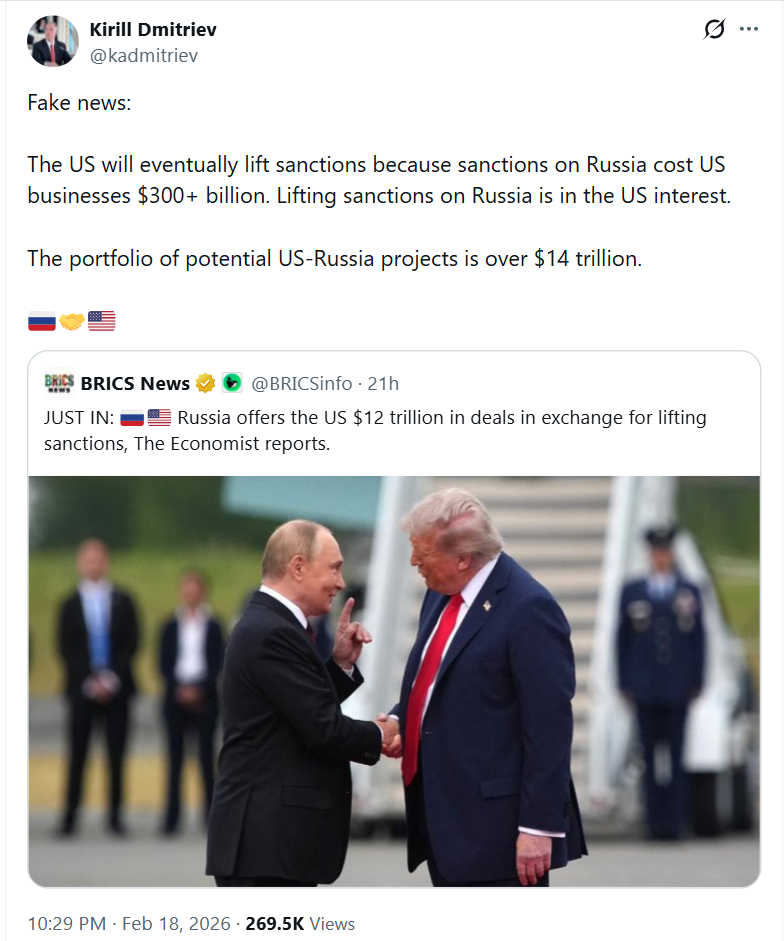The image size is (784, 941).
Task: Click the Russian flag emoji below the tweet text
Action: point(41,321)
